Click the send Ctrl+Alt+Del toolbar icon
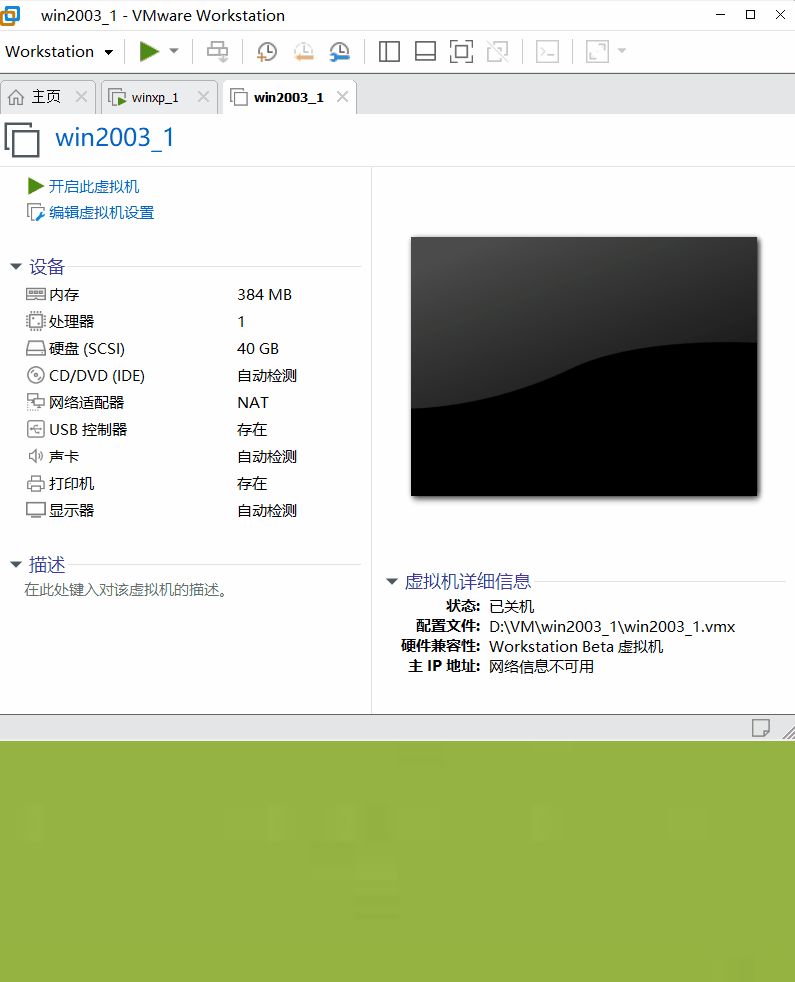The width and height of the screenshot is (795, 982). point(217,51)
